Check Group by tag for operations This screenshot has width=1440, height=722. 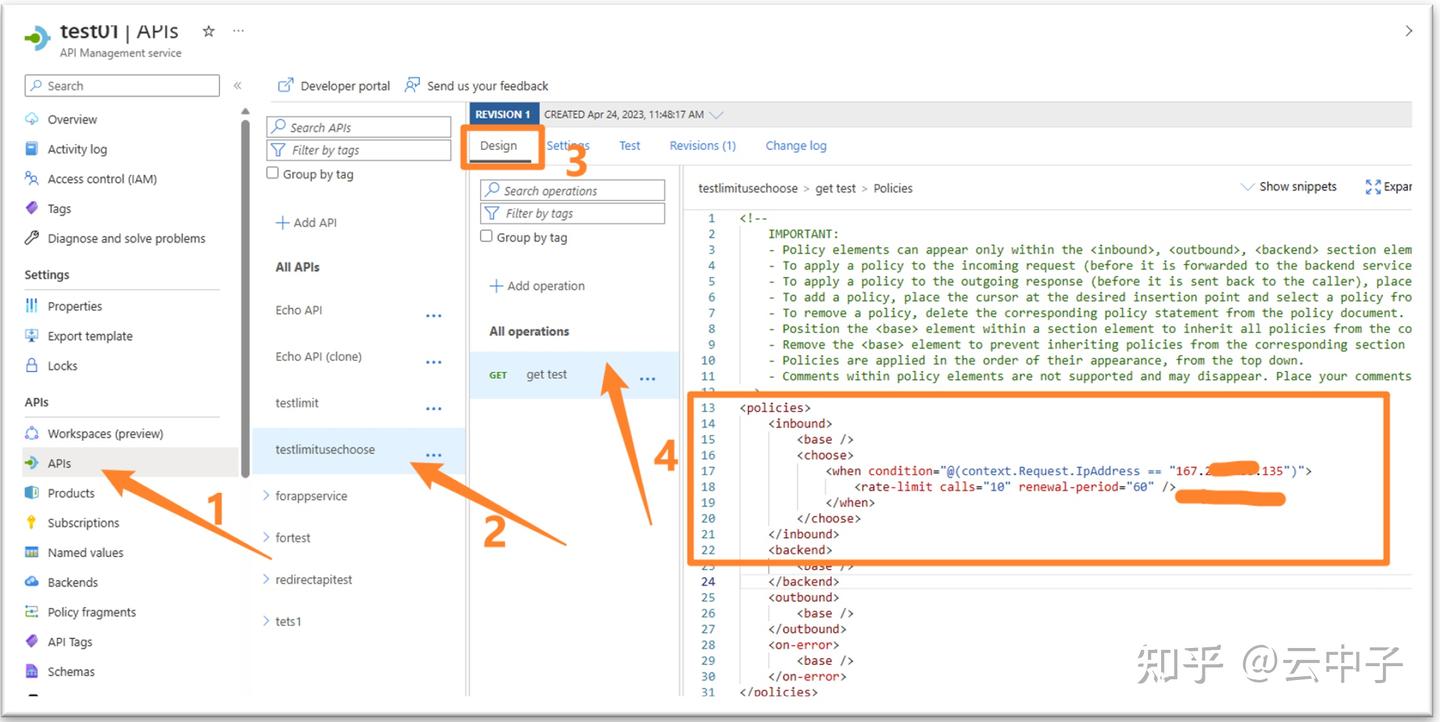tap(487, 237)
